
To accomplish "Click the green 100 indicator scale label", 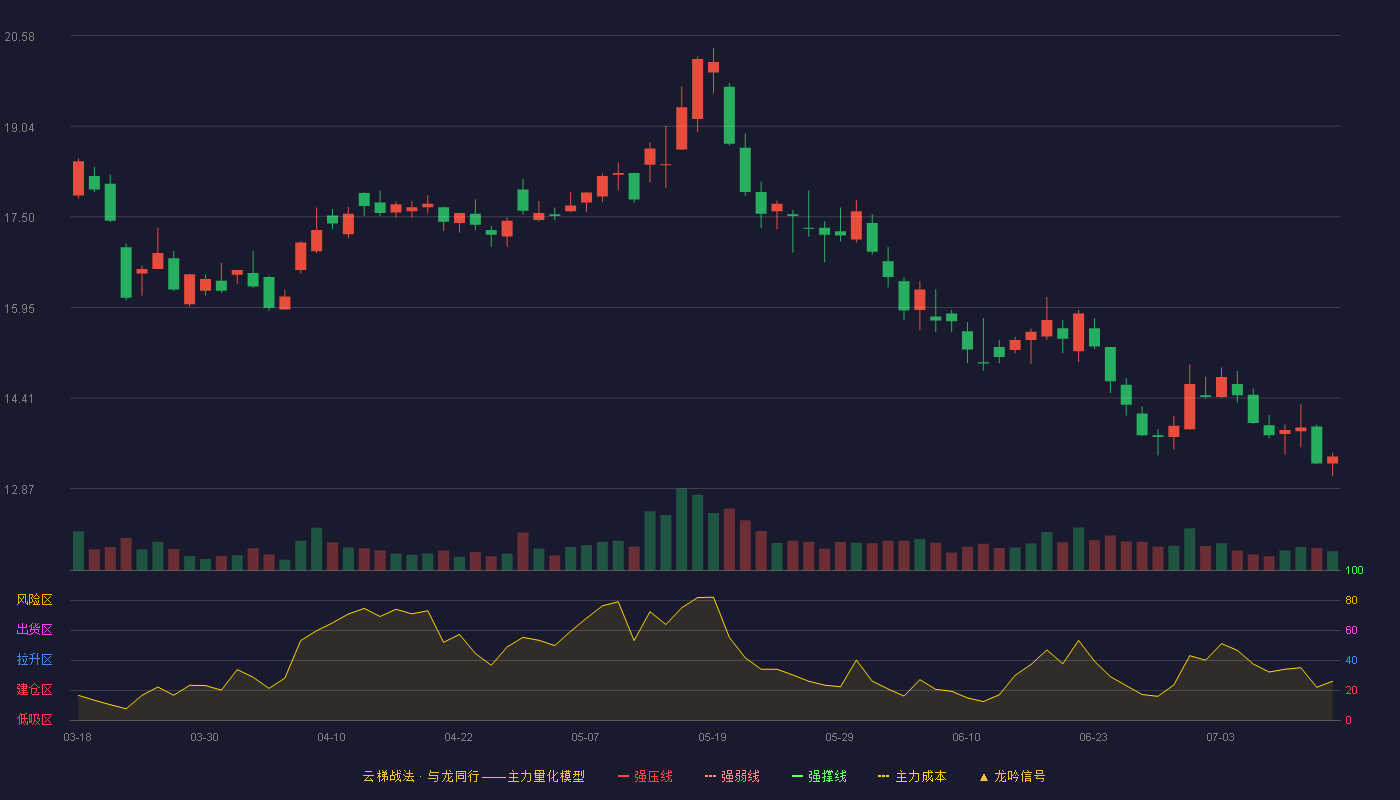I will (1355, 571).
